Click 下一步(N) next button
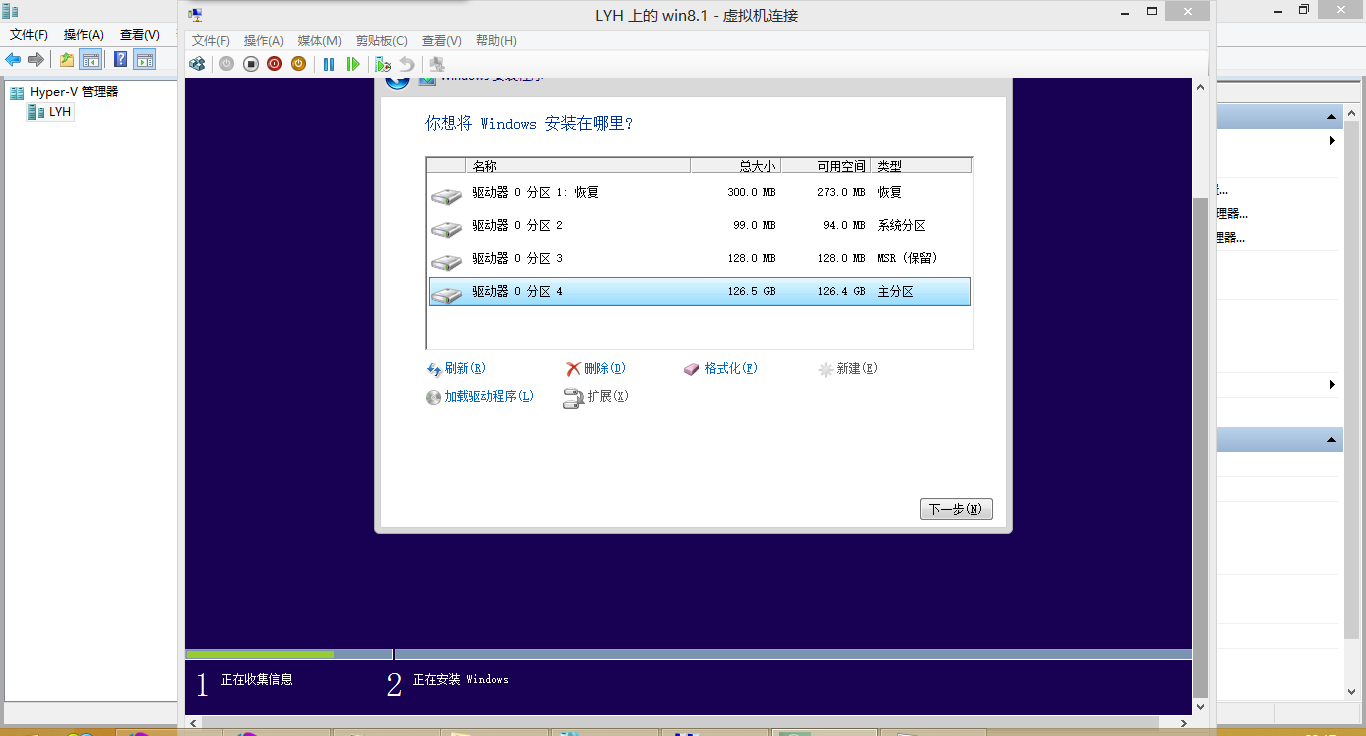The image size is (1366, 736). (956, 509)
